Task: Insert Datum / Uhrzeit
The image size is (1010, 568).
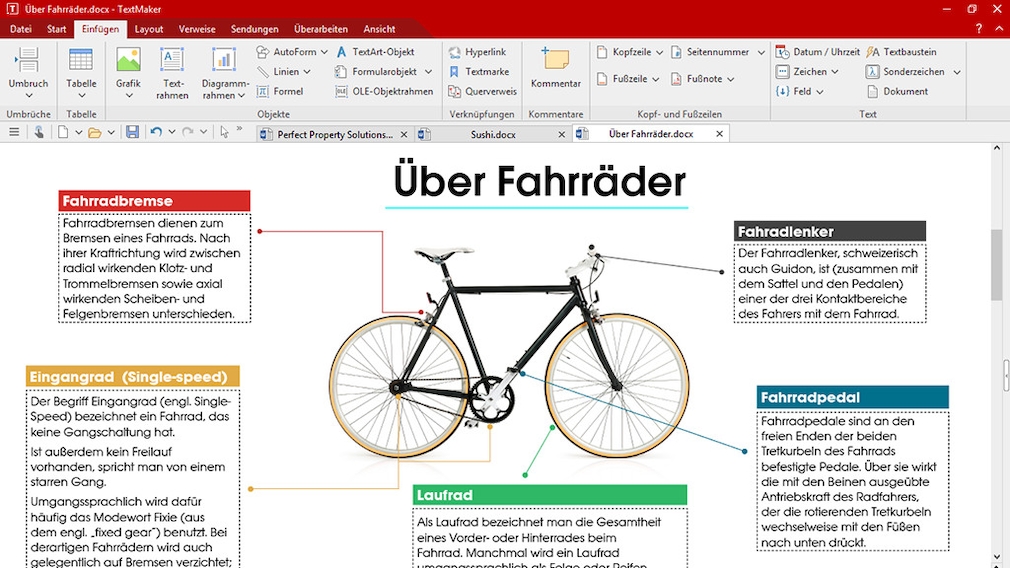Action: pyautogui.click(x=783, y=52)
